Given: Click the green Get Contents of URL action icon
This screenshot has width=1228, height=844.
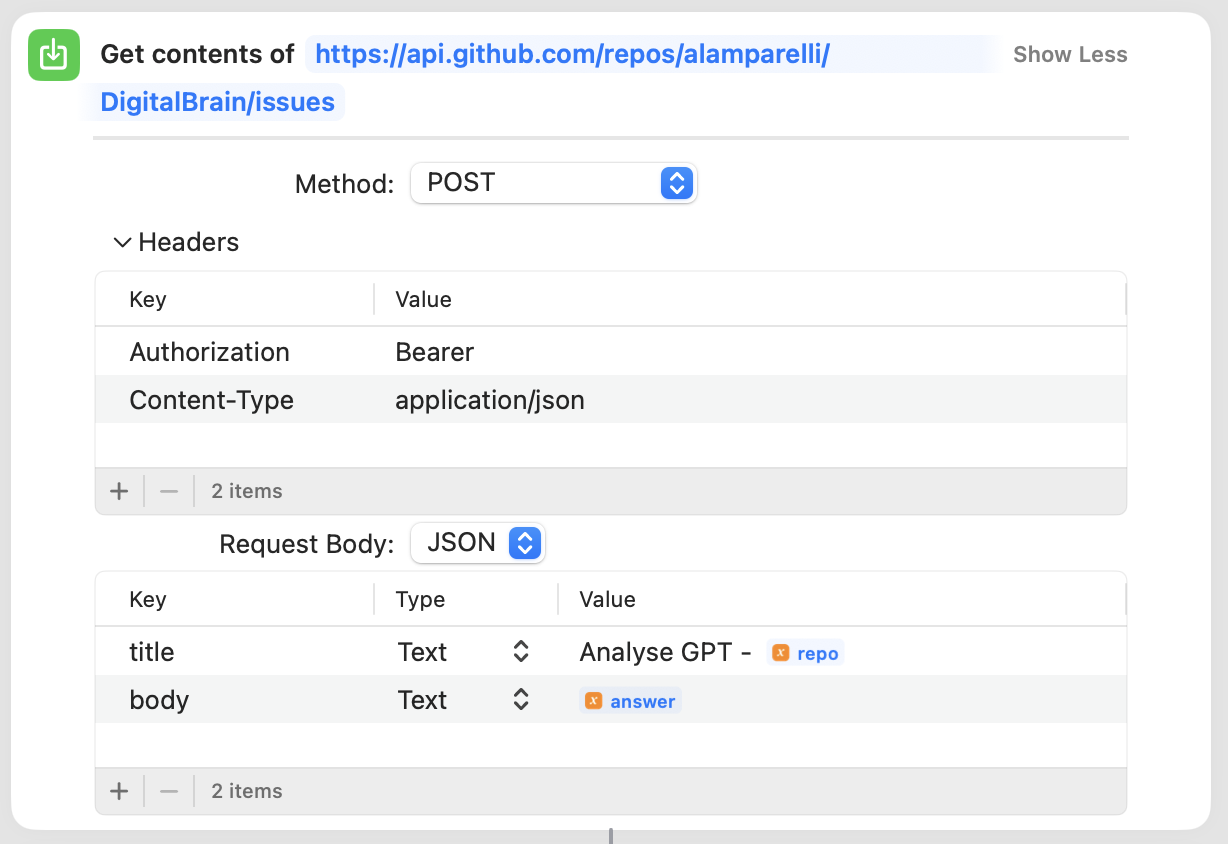Looking at the screenshot, I should coord(53,55).
